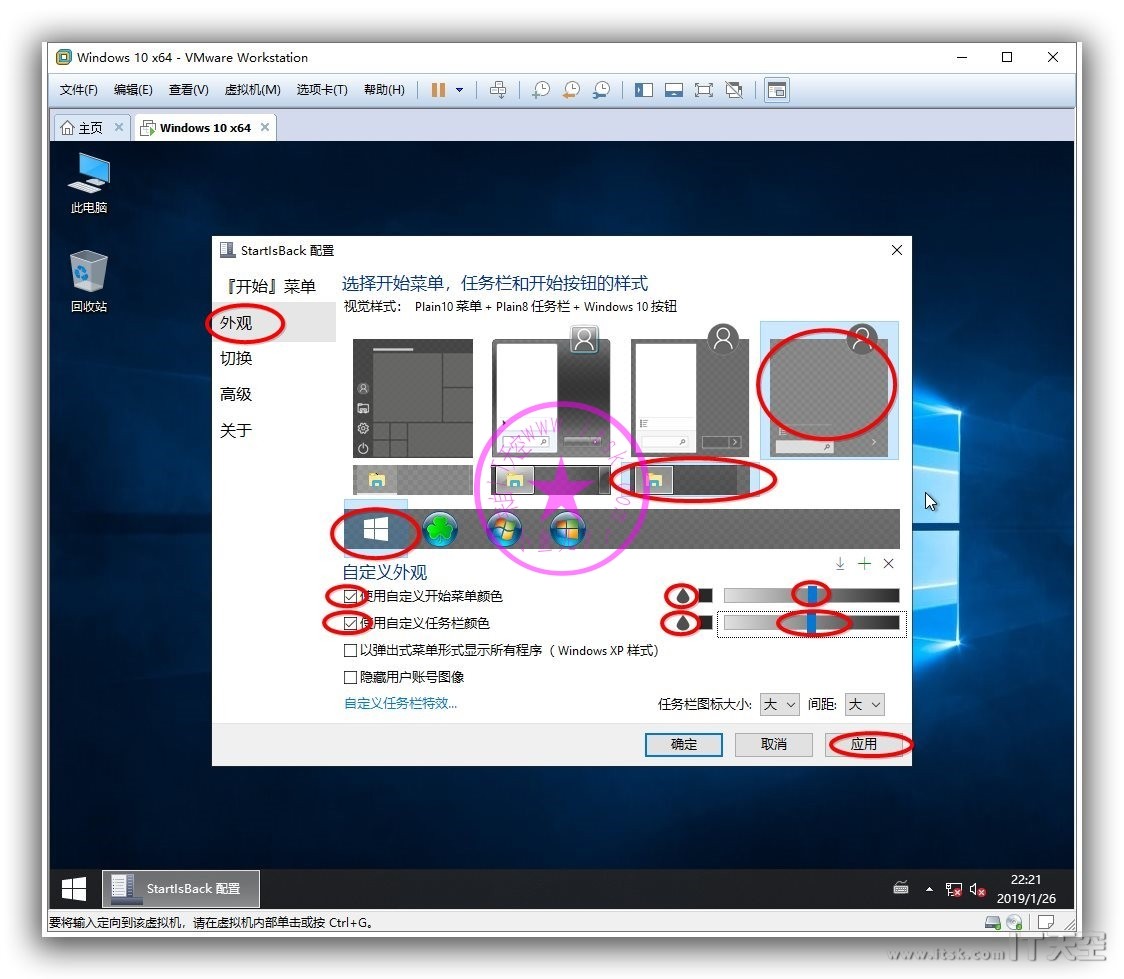Choose the fourth Plain10 start menu style
This screenshot has width=1124, height=979.
coord(829,391)
